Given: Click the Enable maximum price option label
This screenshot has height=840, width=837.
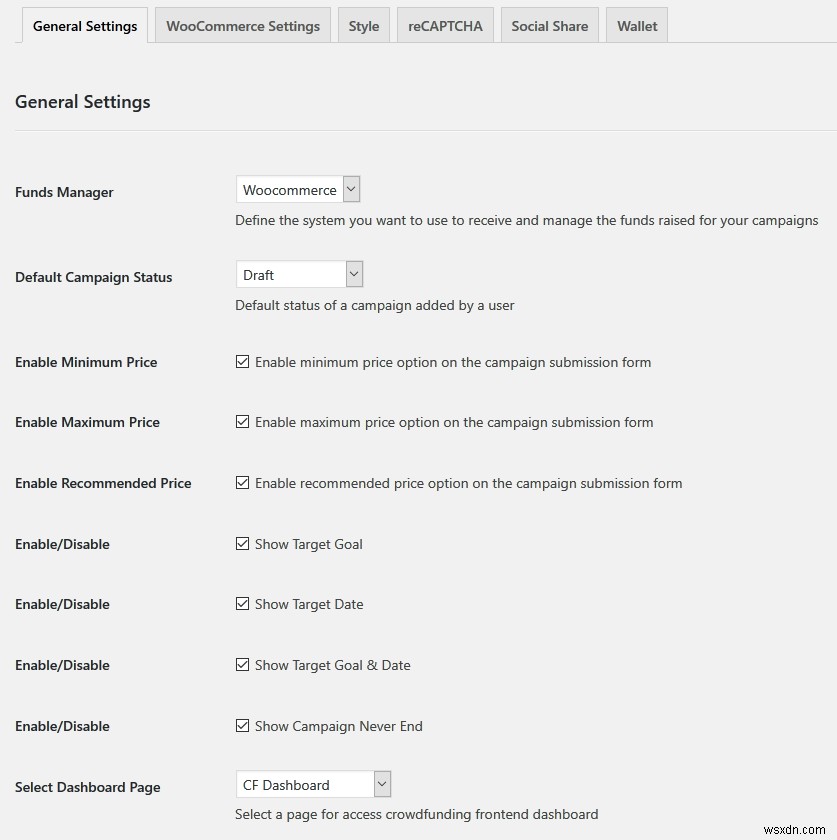Looking at the screenshot, I should pos(454,422).
